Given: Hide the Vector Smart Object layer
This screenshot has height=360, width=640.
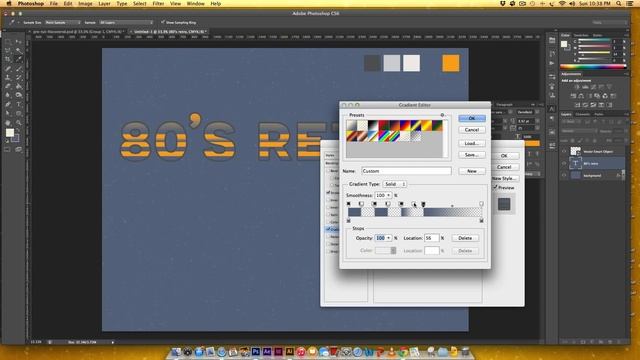Looking at the screenshot, I should (564, 151).
